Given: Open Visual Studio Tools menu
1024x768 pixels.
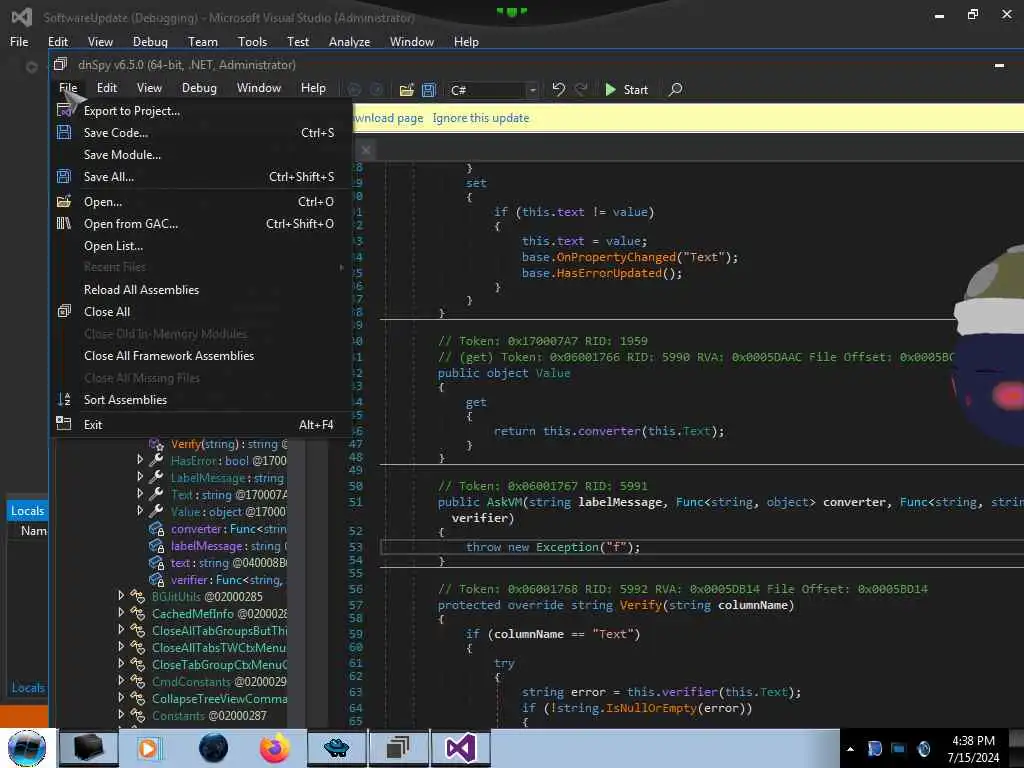Looking at the screenshot, I should [x=252, y=42].
